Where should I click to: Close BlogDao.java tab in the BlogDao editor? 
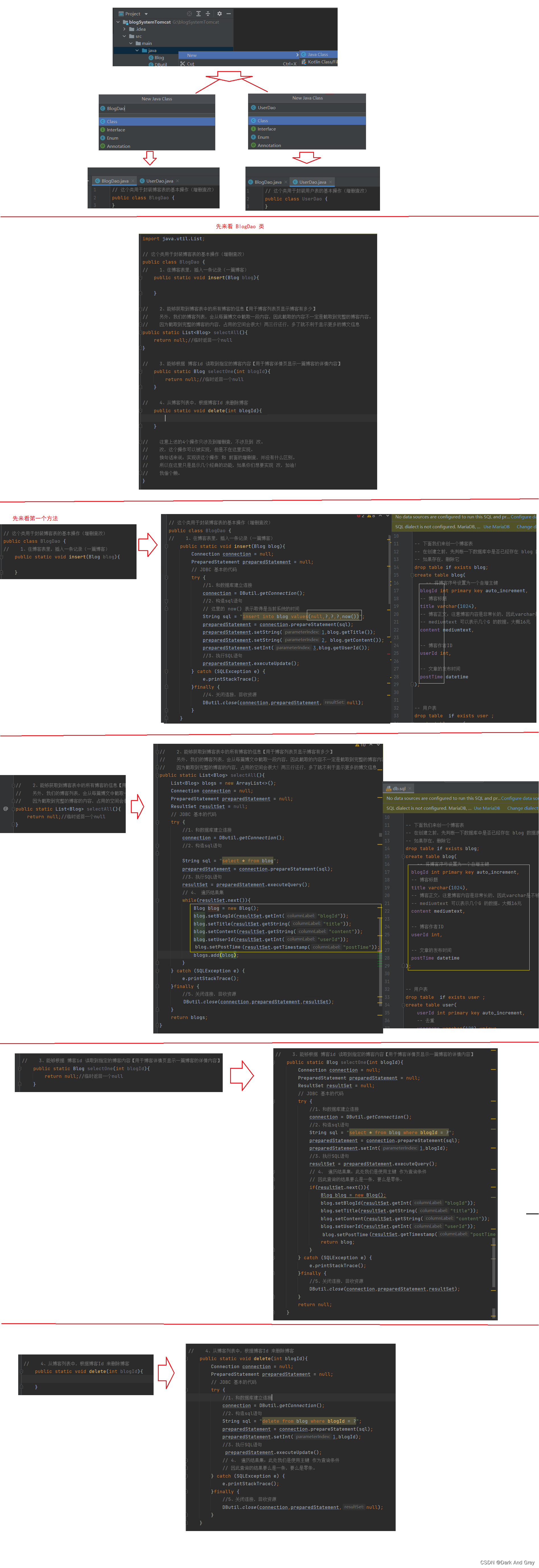click(133, 181)
